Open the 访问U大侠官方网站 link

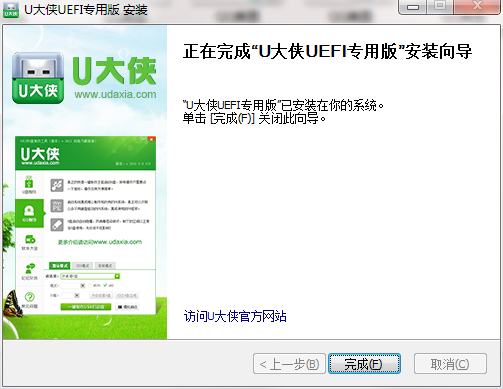[x=235, y=316]
